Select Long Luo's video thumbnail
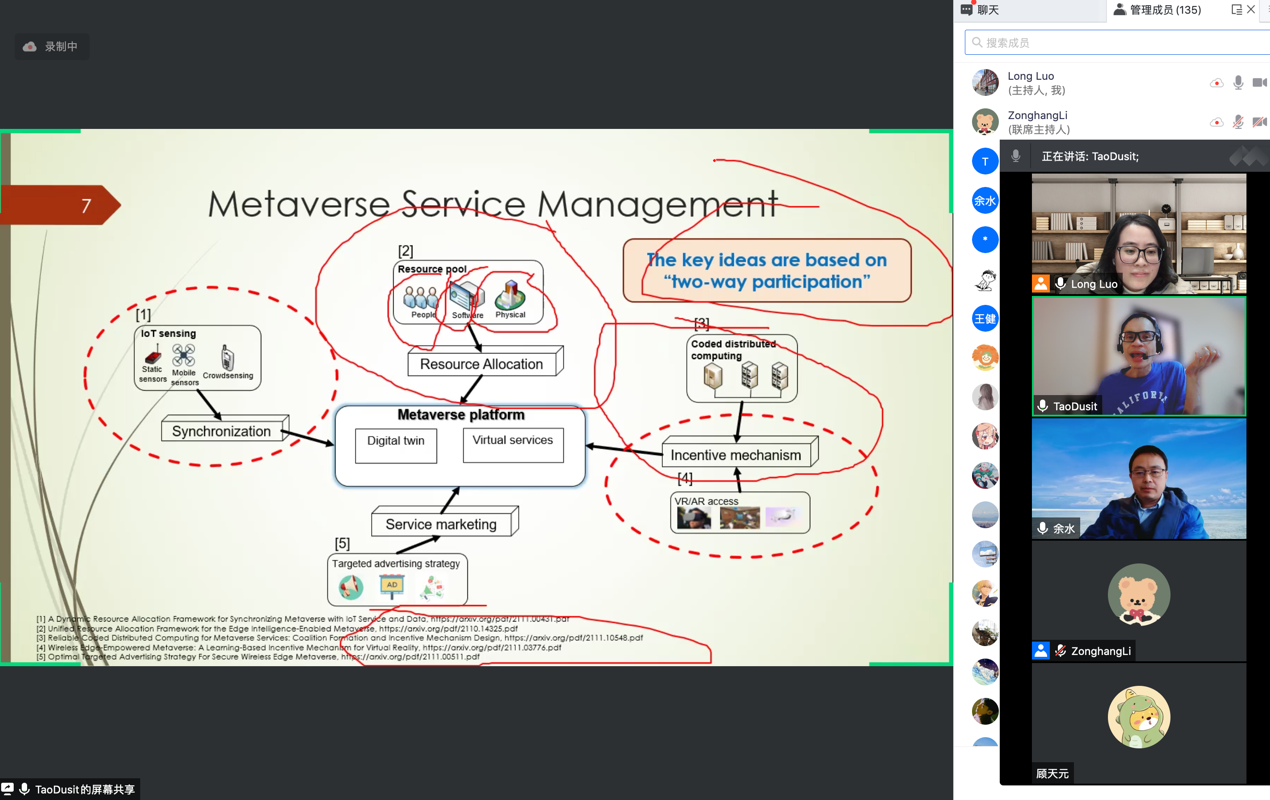1270x800 pixels. pos(1138,233)
